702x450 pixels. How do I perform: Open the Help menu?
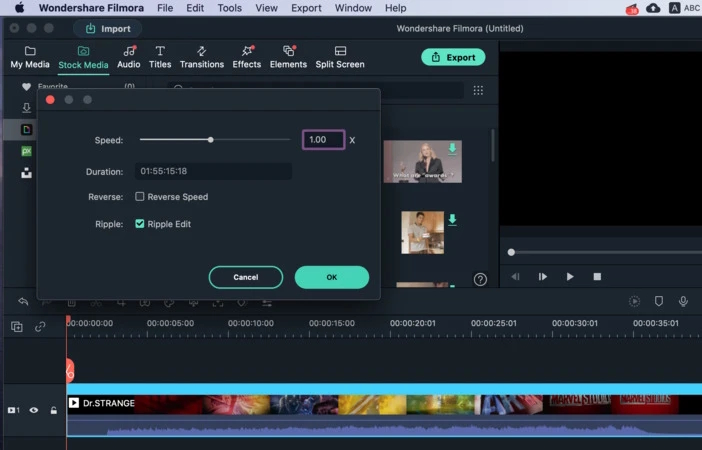click(395, 8)
